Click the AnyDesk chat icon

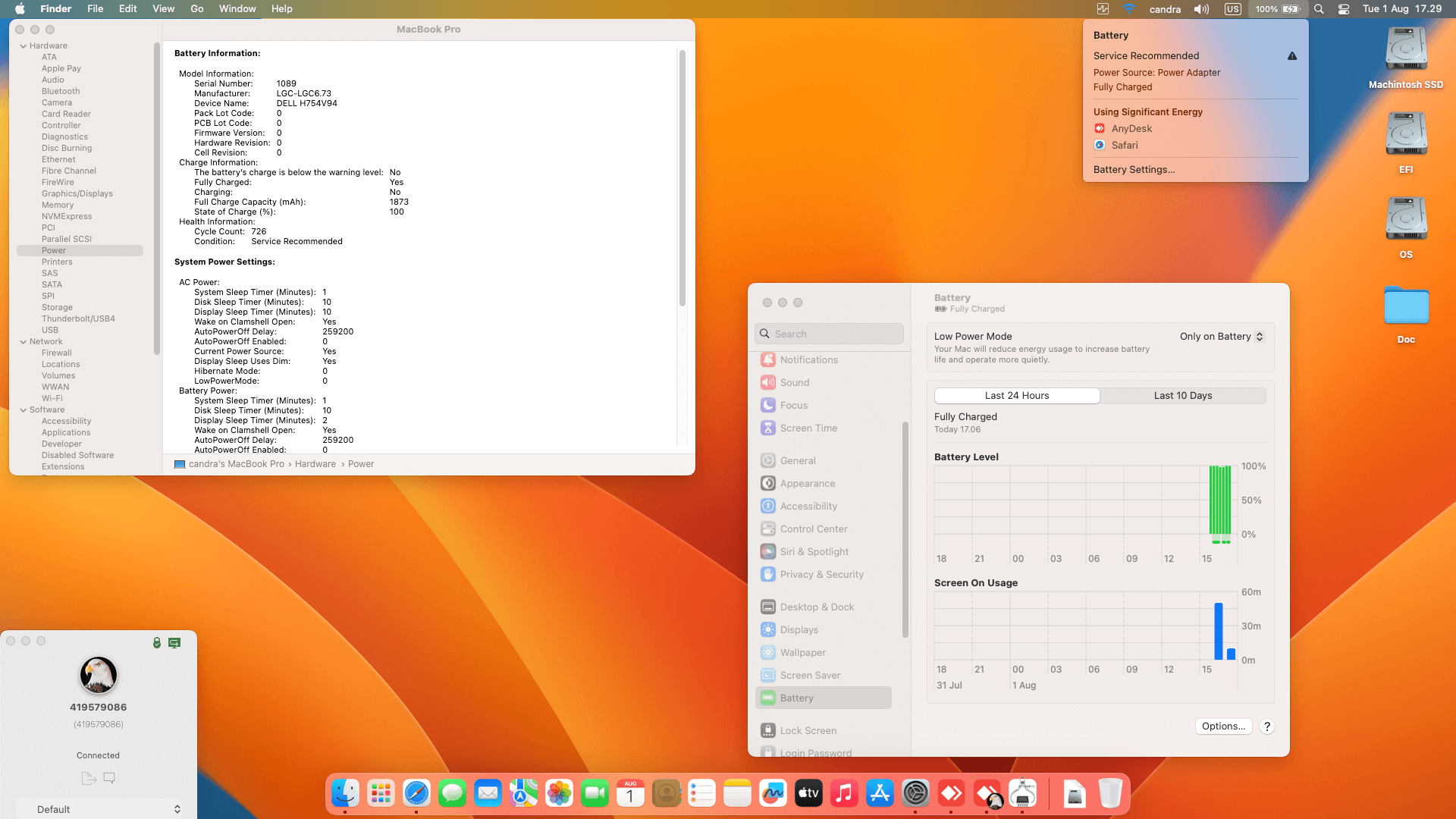click(x=109, y=778)
